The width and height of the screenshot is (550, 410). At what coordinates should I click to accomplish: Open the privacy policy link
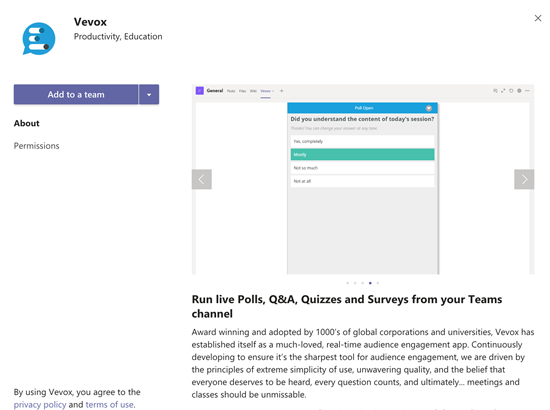tap(40, 404)
